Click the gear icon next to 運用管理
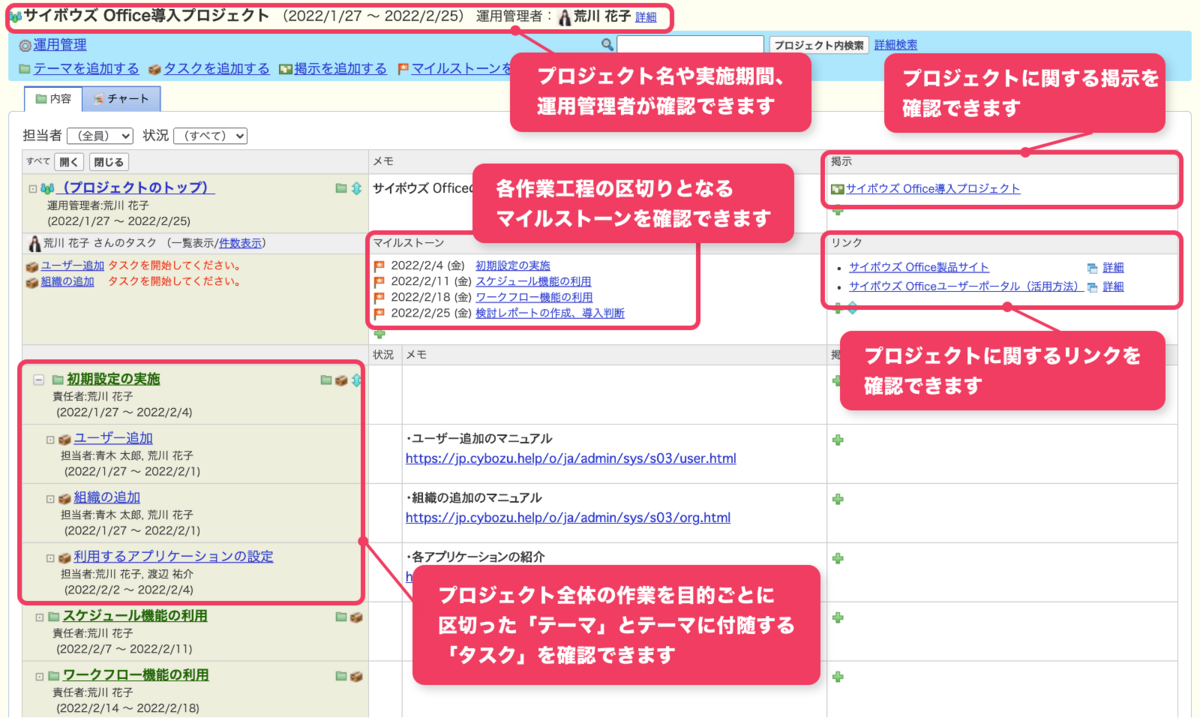 tap(25, 45)
